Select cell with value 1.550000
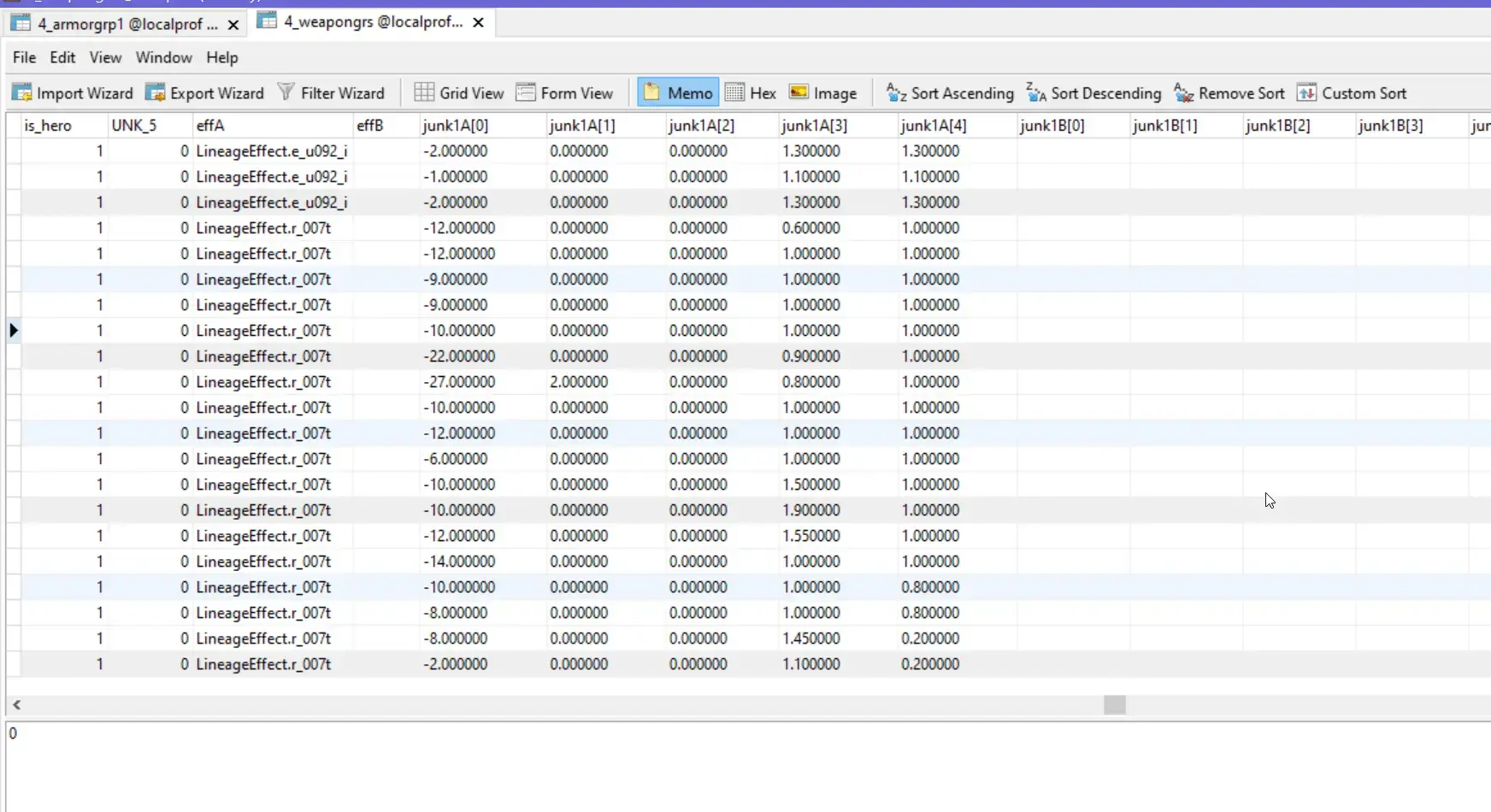Viewport: 1491px width, 812px height. point(838,536)
